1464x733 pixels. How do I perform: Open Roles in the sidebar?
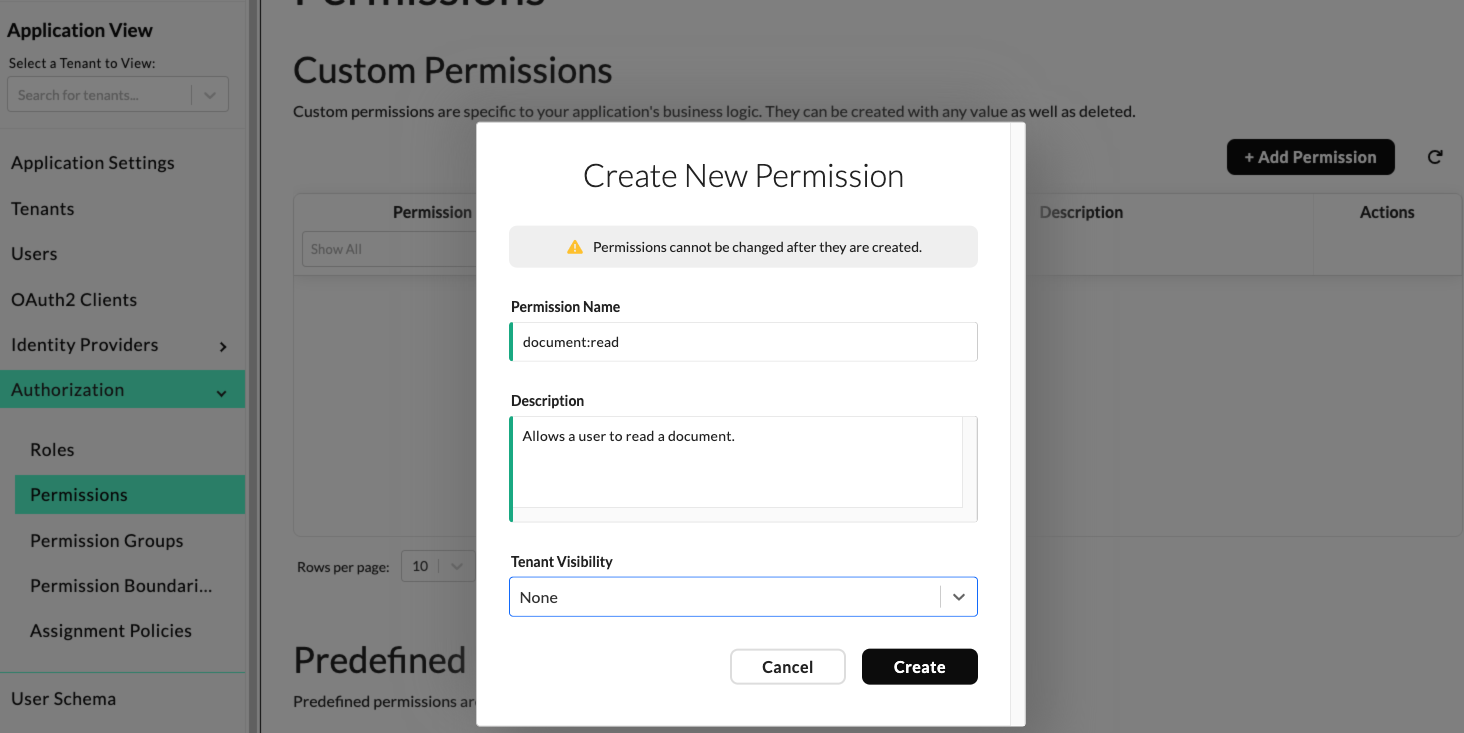tap(52, 450)
